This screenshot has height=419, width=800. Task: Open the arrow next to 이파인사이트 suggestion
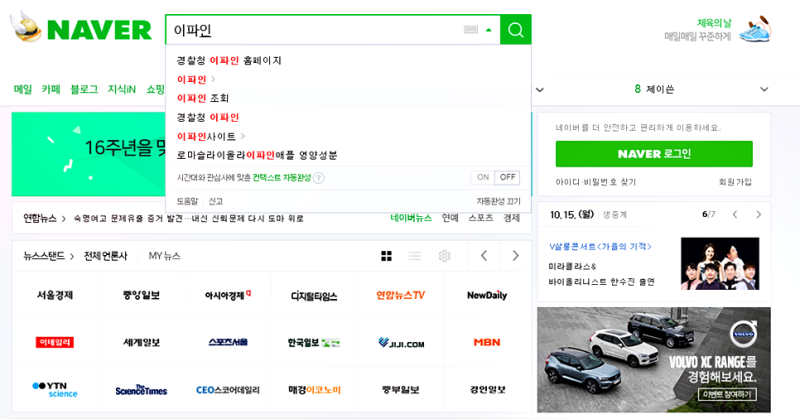[x=243, y=136]
